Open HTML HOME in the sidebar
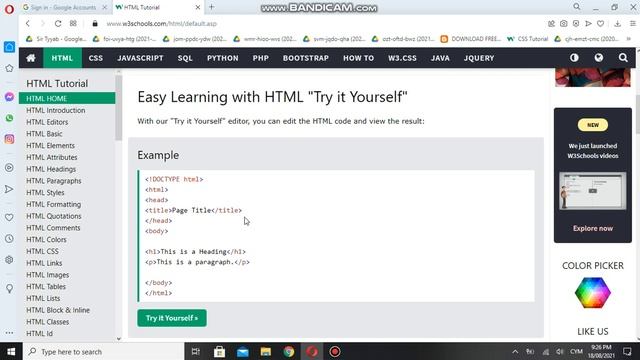The image size is (640, 360). point(67,98)
